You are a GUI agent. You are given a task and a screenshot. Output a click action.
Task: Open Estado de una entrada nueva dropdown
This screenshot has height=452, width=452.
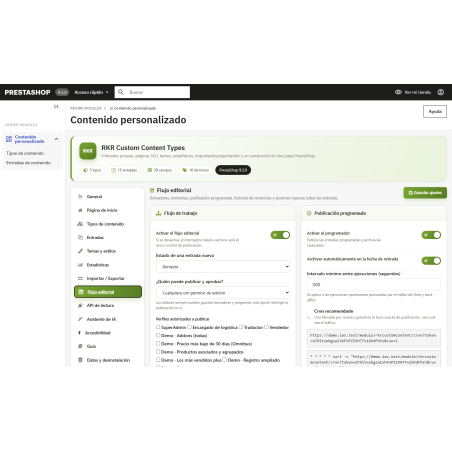click(x=223, y=267)
